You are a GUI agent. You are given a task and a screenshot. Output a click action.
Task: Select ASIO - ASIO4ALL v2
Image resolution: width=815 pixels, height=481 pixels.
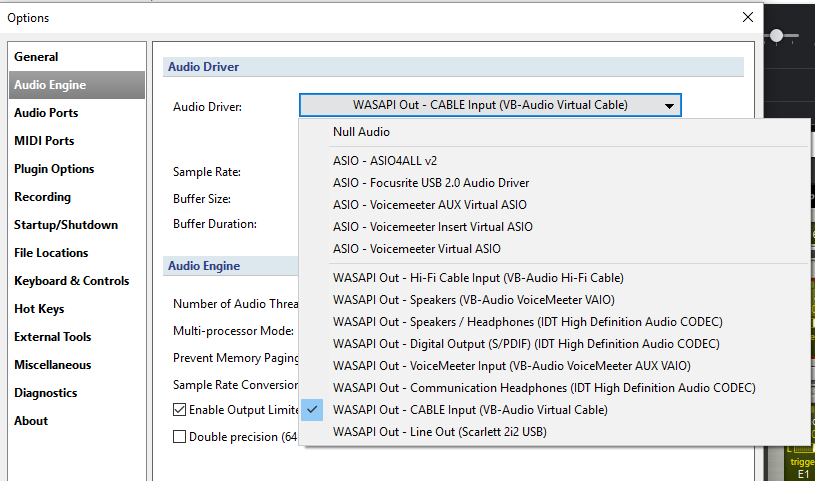[555, 161]
